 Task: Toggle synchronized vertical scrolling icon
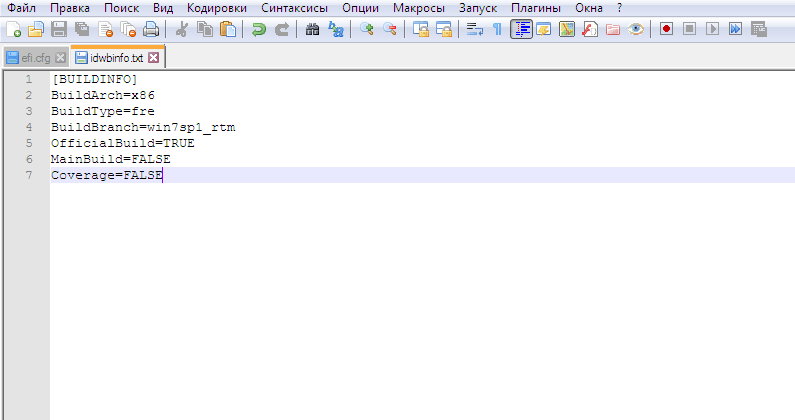[x=420, y=29]
